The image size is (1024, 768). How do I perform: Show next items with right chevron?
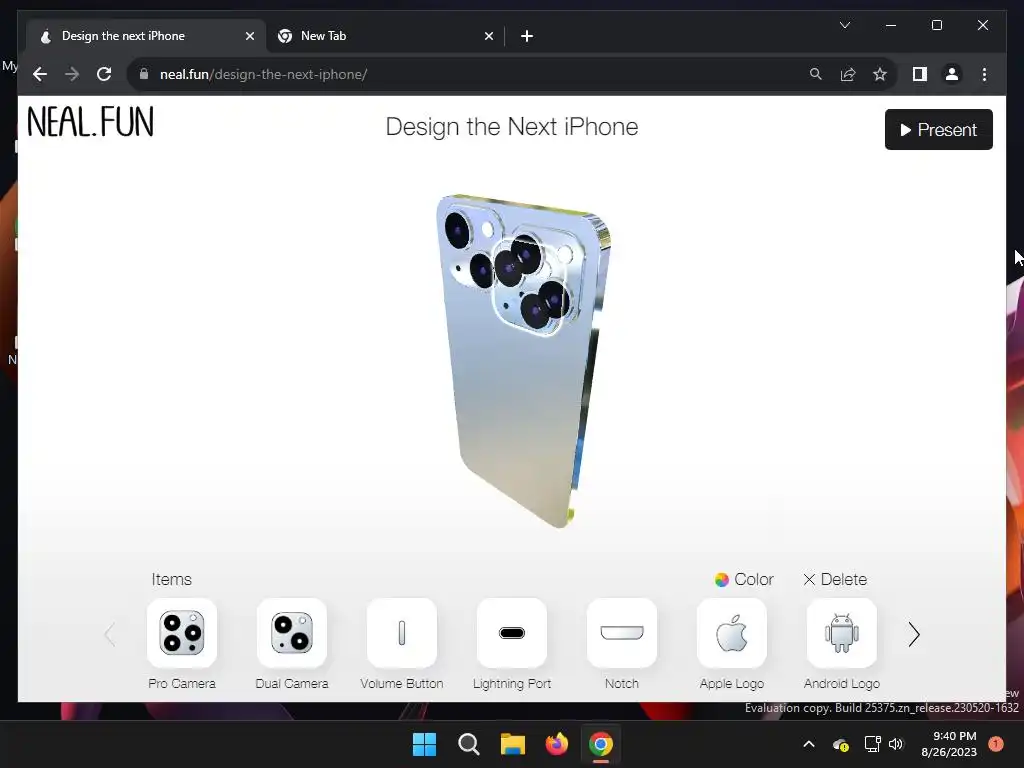click(914, 634)
